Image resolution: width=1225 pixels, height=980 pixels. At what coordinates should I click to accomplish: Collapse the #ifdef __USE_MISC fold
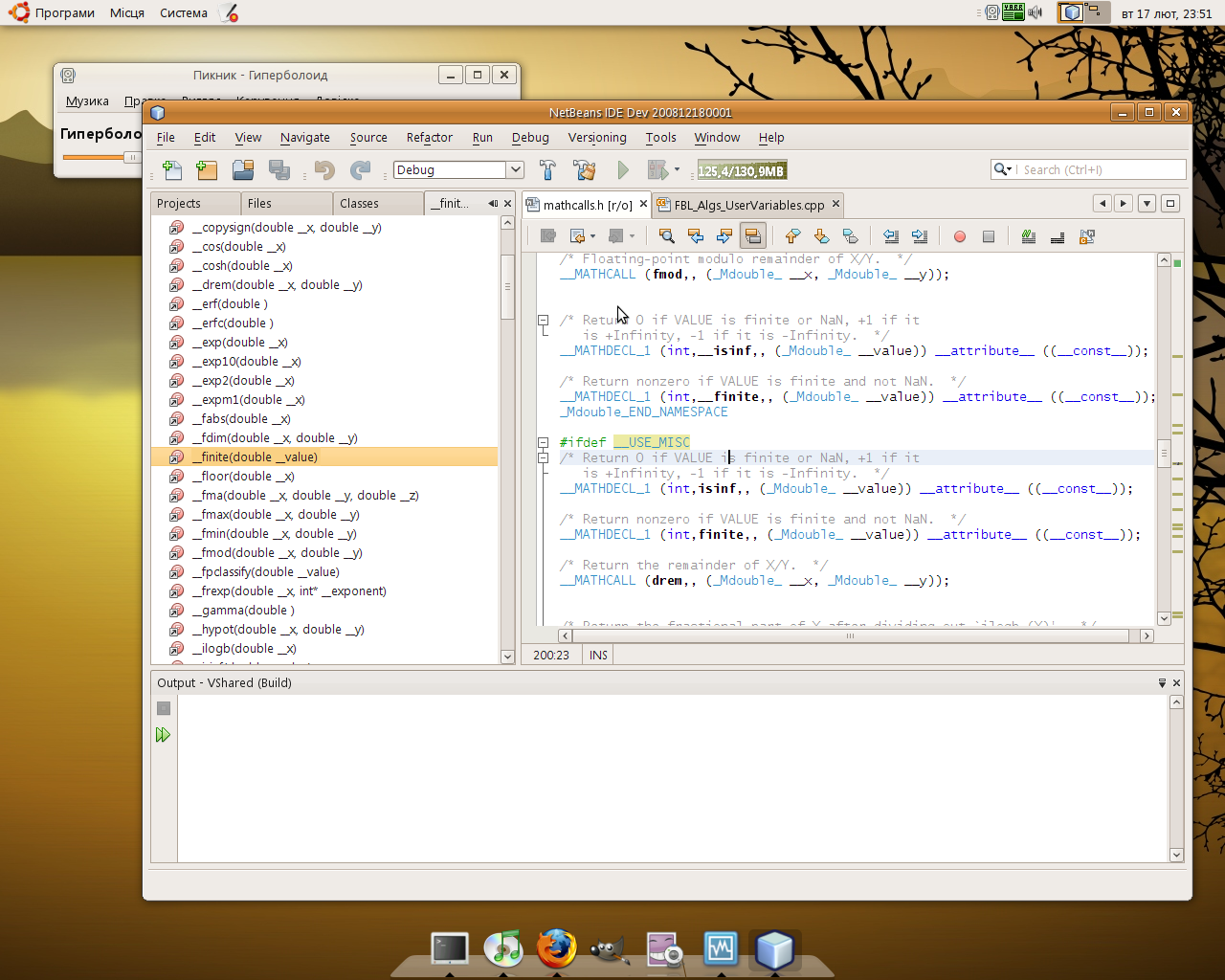(543, 442)
